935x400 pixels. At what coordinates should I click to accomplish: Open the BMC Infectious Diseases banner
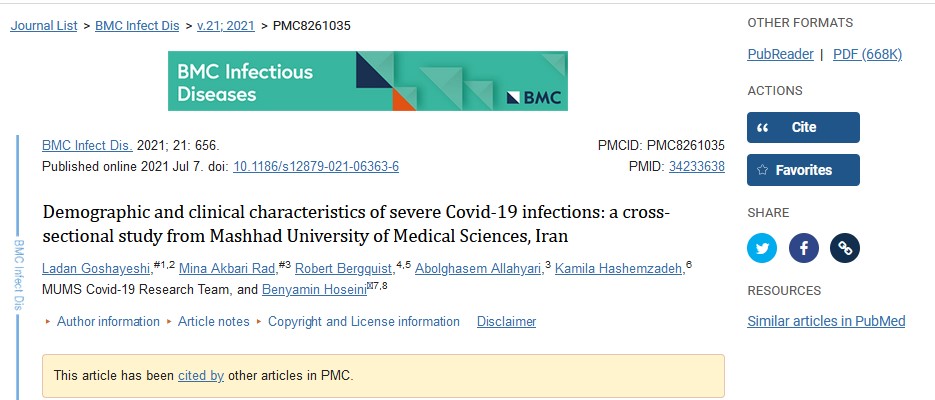coord(367,81)
